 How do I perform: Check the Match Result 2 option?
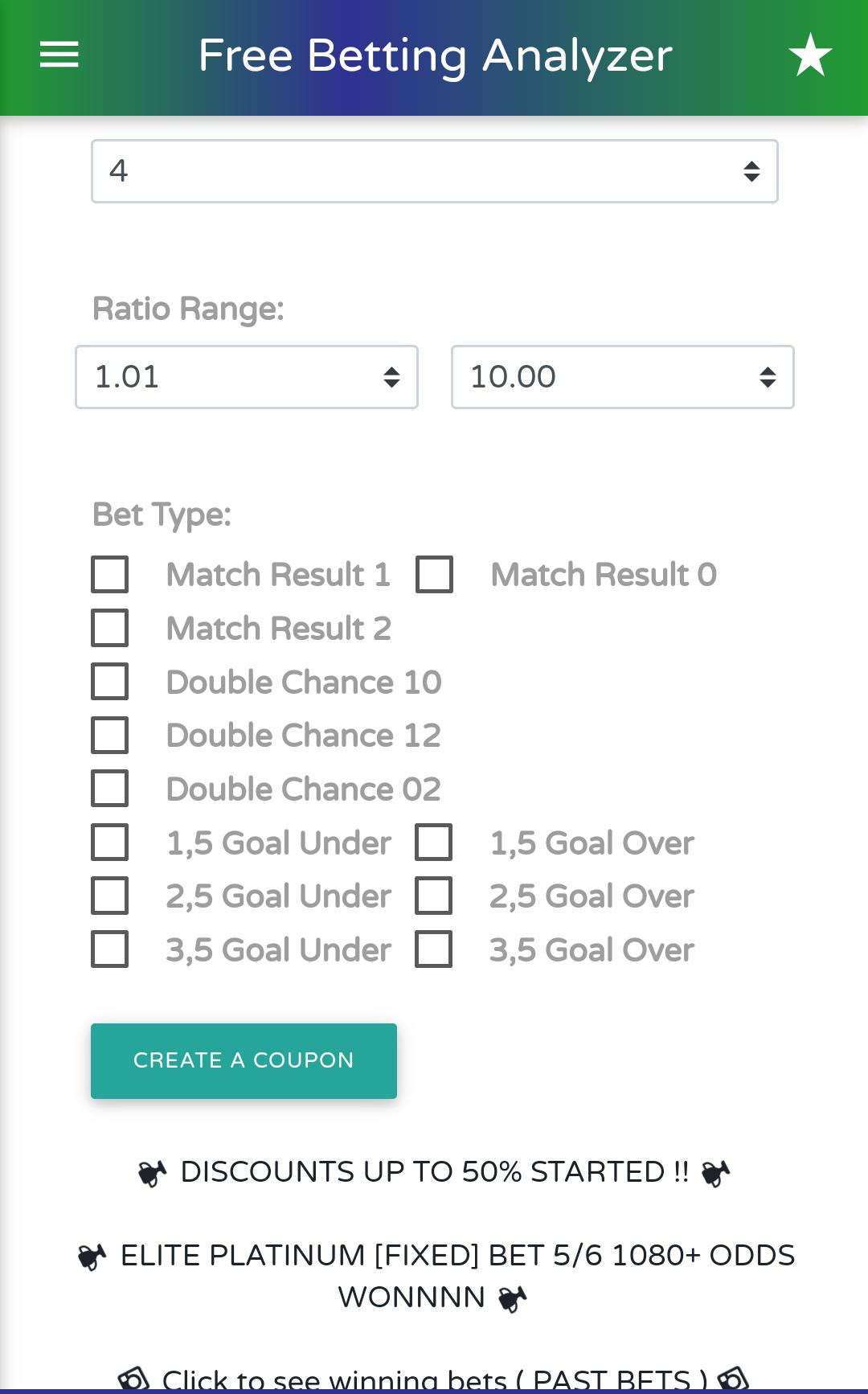(x=110, y=628)
